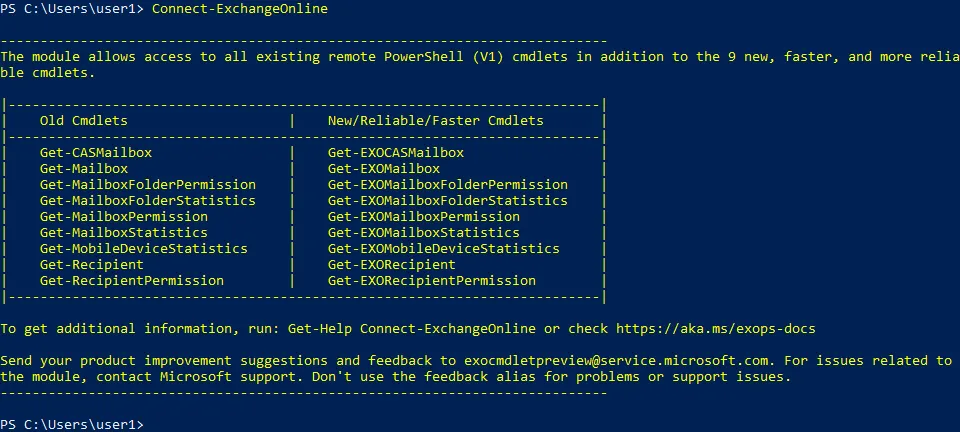Click the old Get-MailboxFolderPermission cmdlet text
Viewport: 960px width, 432px height.
tap(147, 185)
